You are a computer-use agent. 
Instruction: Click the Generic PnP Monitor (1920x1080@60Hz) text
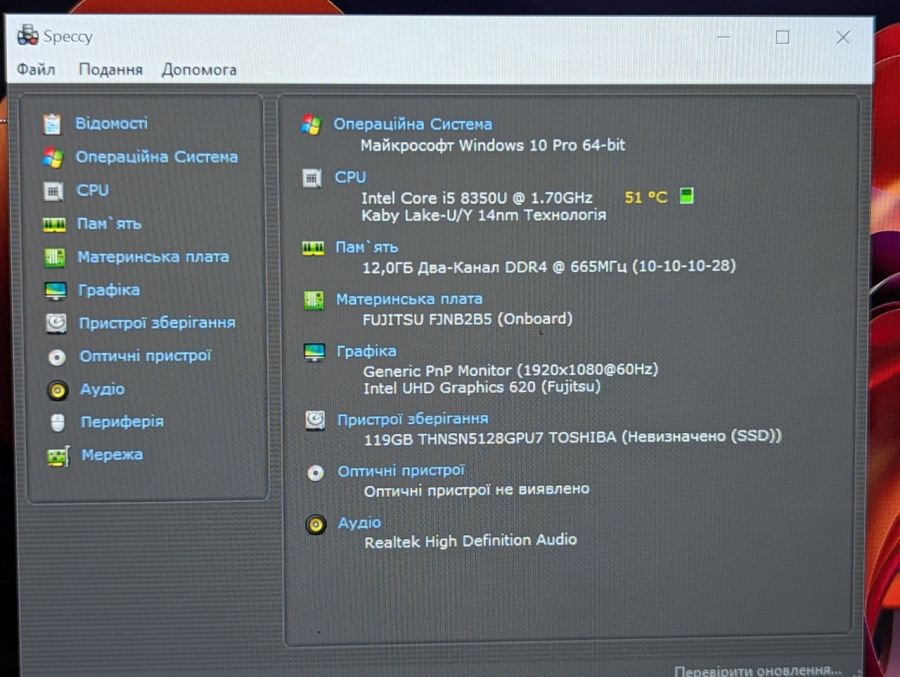510,370
